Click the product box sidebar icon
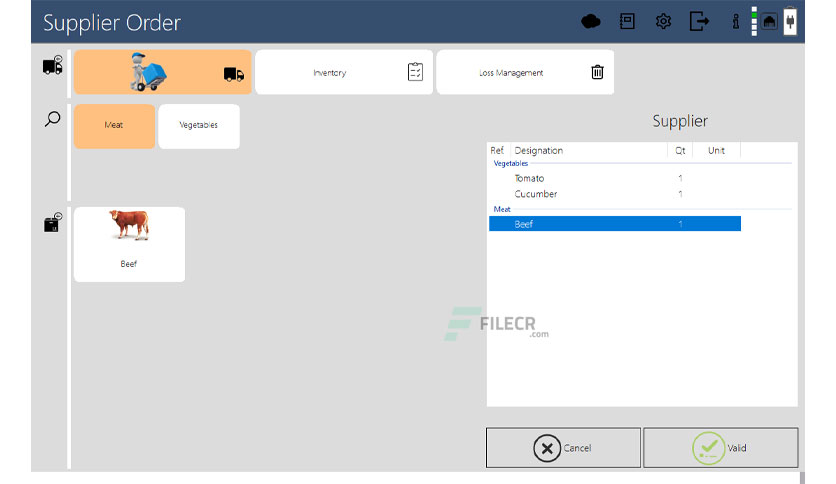This screenshot has height=484, width=836. tap(53, 223)
